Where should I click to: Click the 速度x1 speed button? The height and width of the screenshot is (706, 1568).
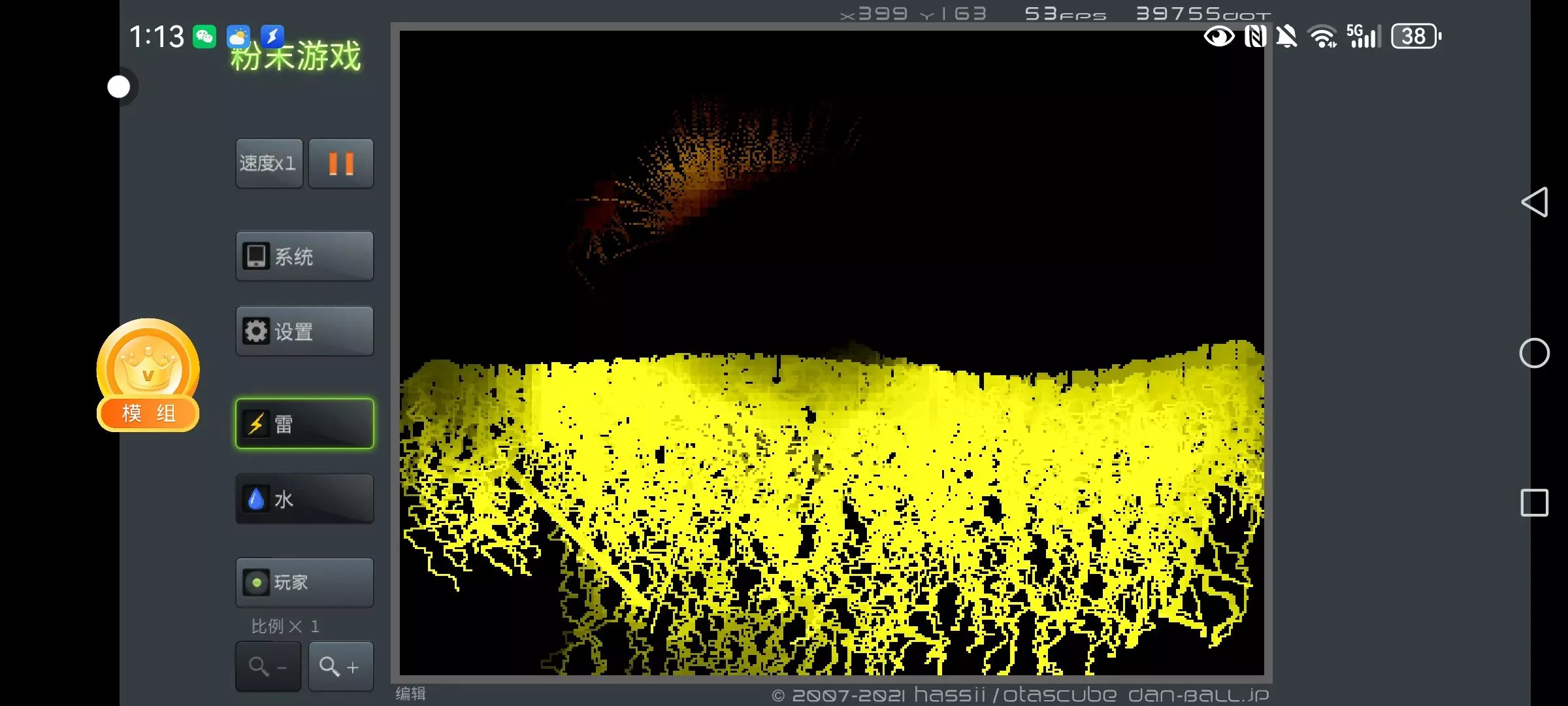coord(269,163)
